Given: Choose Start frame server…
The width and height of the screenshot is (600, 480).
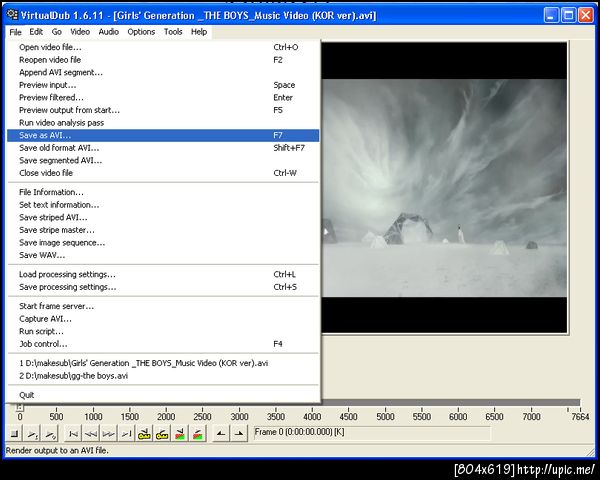Looking at the screenshot, I should 163,306.
